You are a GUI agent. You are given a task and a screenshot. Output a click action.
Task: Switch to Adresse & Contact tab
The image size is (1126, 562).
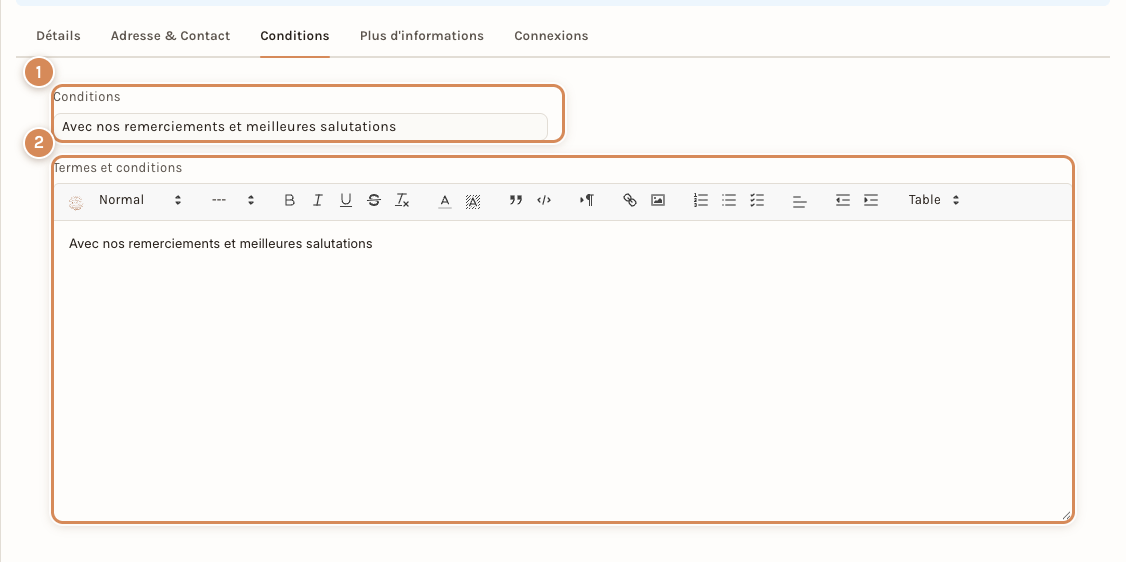click(x=170, y=36)
